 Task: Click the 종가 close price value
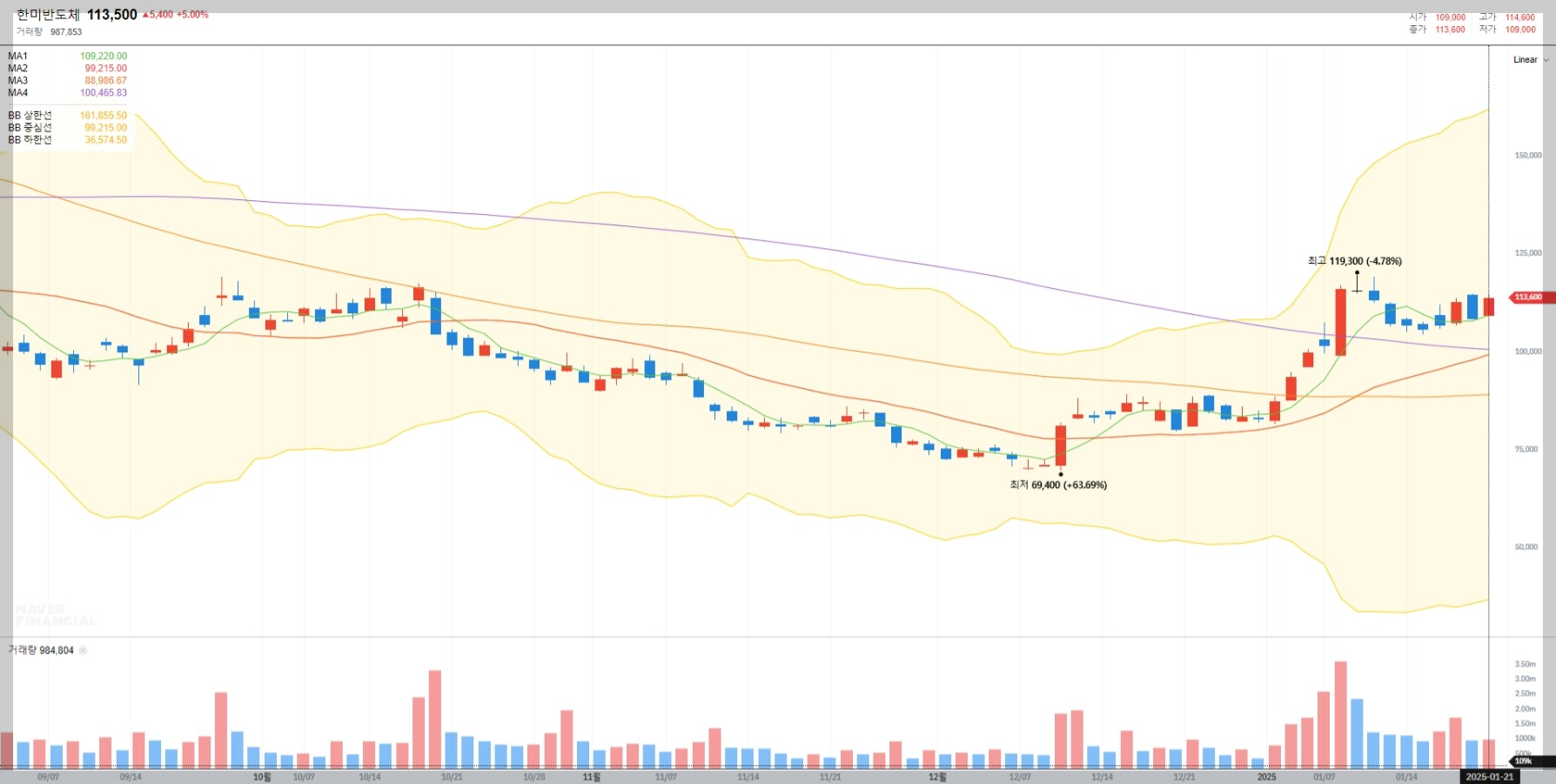[x=1451, y=30]
